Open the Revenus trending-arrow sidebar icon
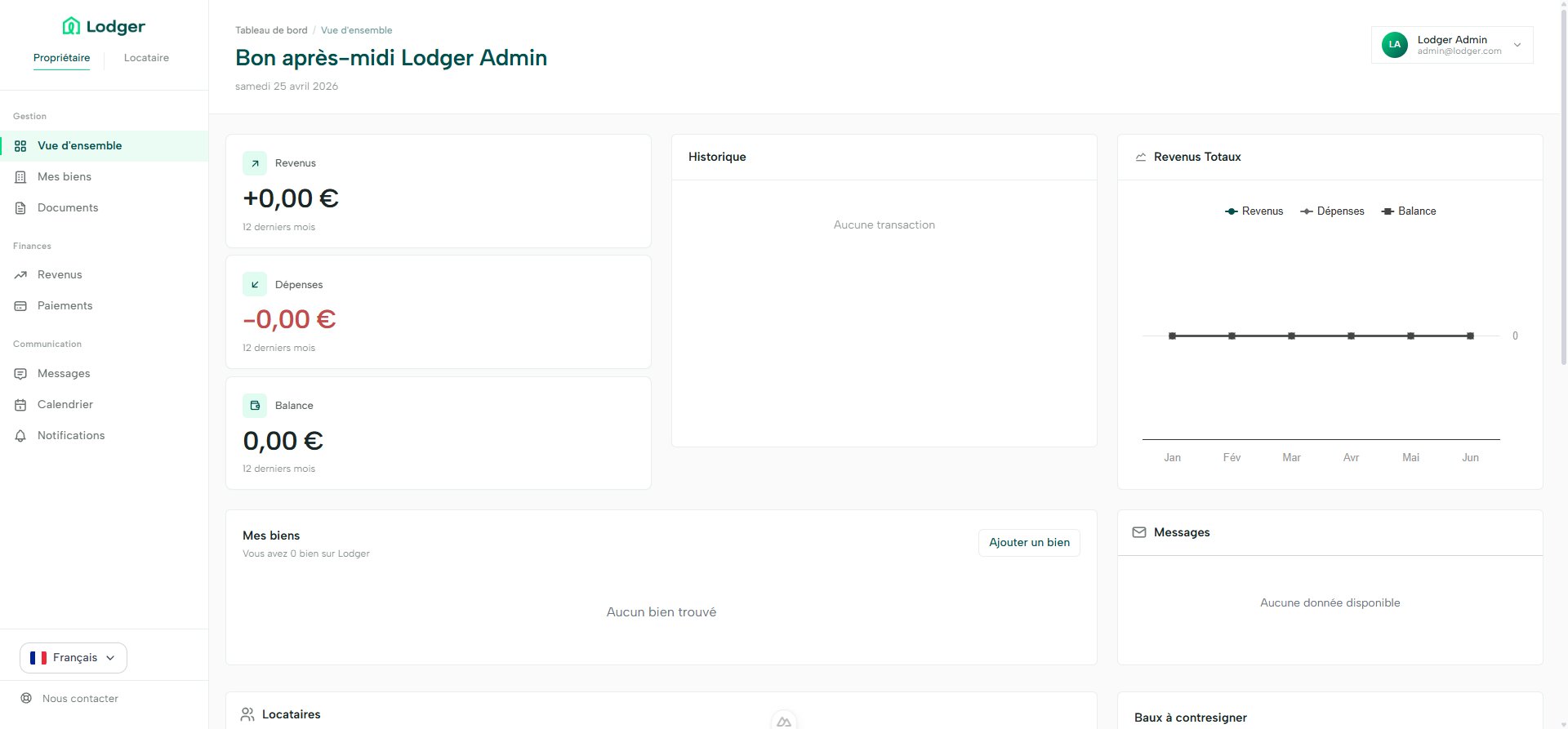Viewport: 1568px width, 729px height. (x=20, y=275)
